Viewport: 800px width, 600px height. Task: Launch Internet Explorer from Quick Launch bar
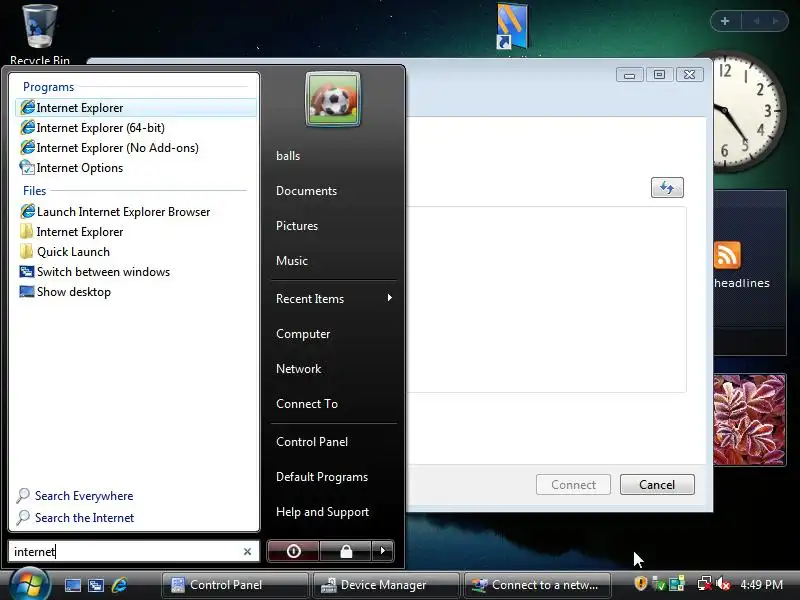119,585
